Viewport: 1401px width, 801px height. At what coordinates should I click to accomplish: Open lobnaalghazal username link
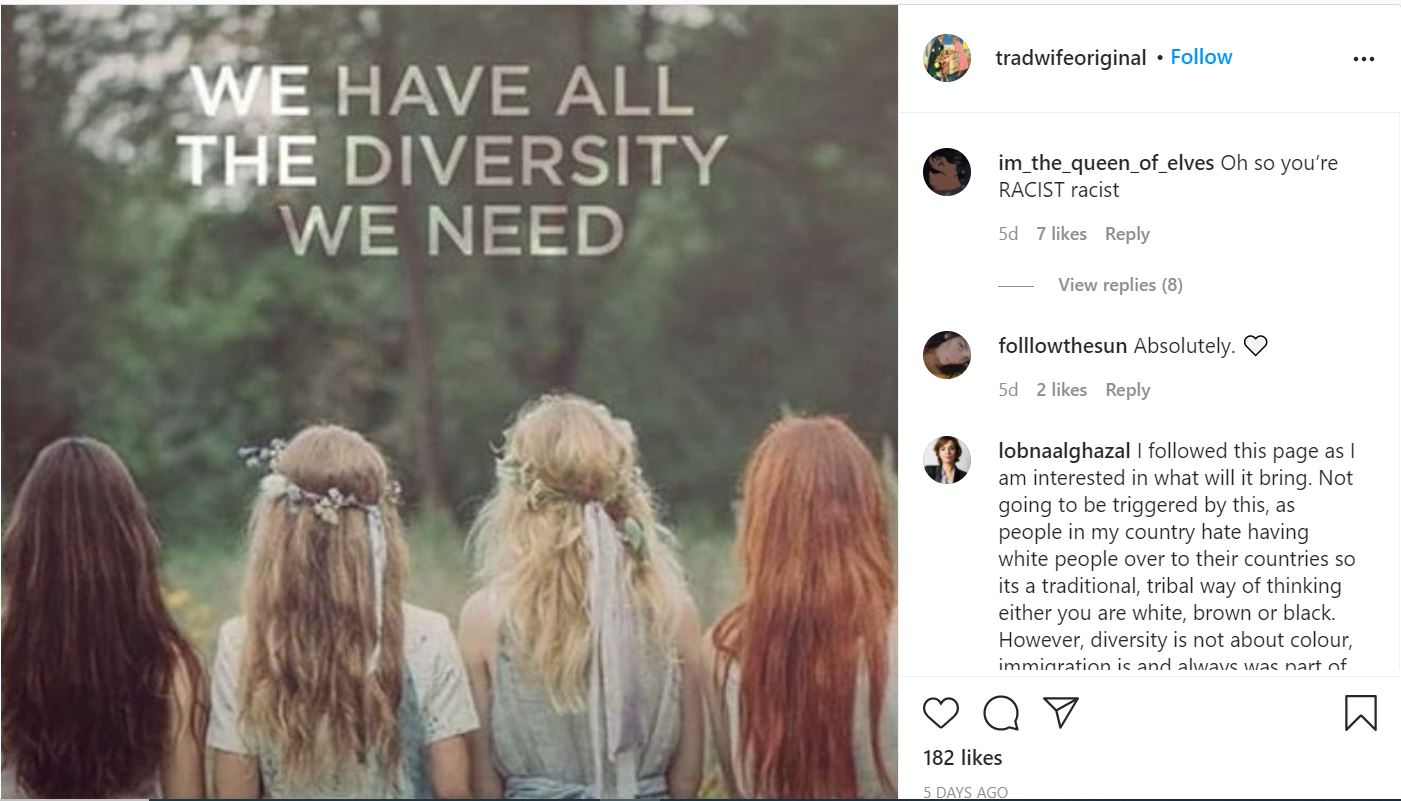[1065, 451]
